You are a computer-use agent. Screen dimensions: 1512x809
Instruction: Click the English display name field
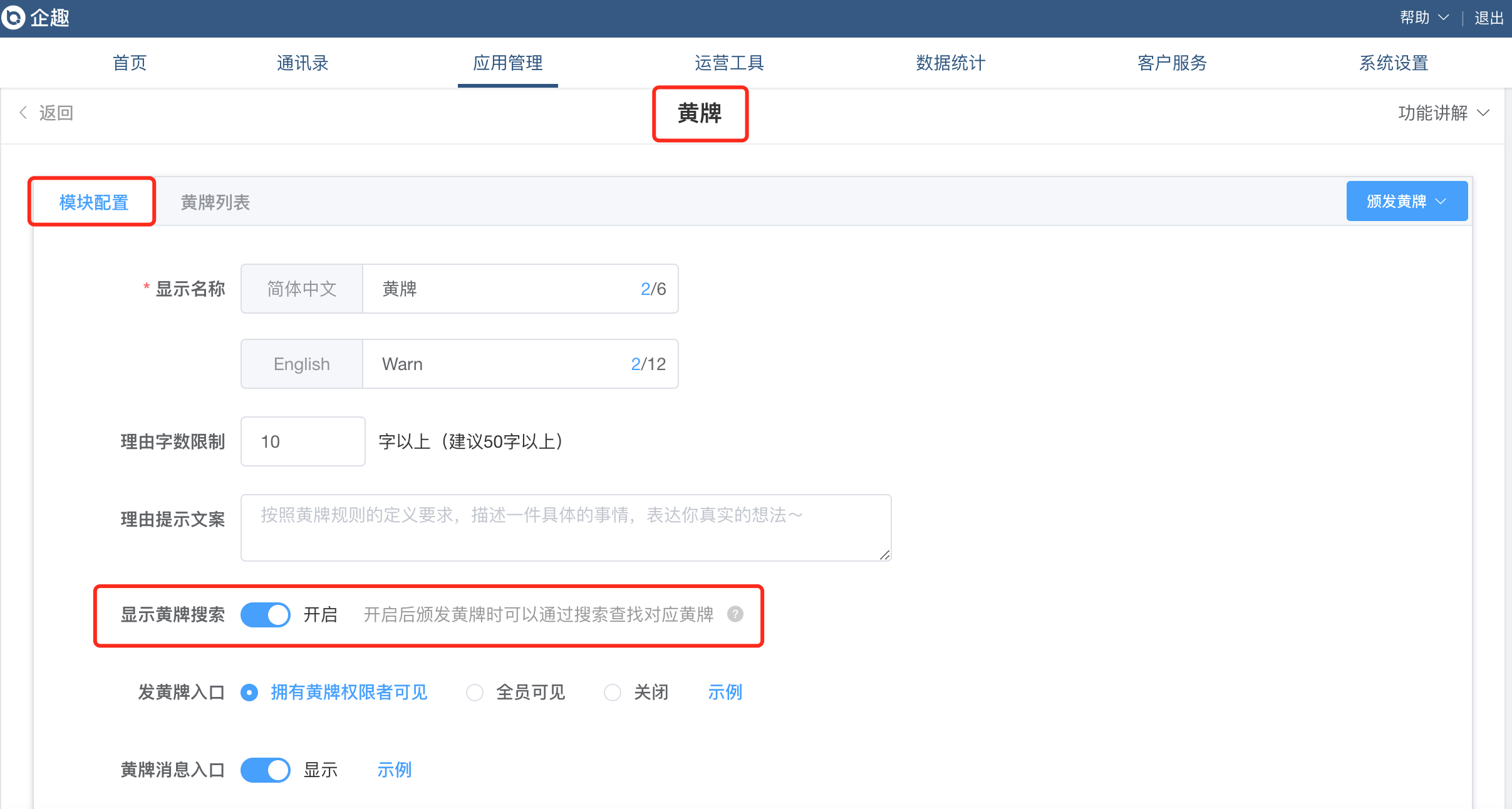point(501,364)
